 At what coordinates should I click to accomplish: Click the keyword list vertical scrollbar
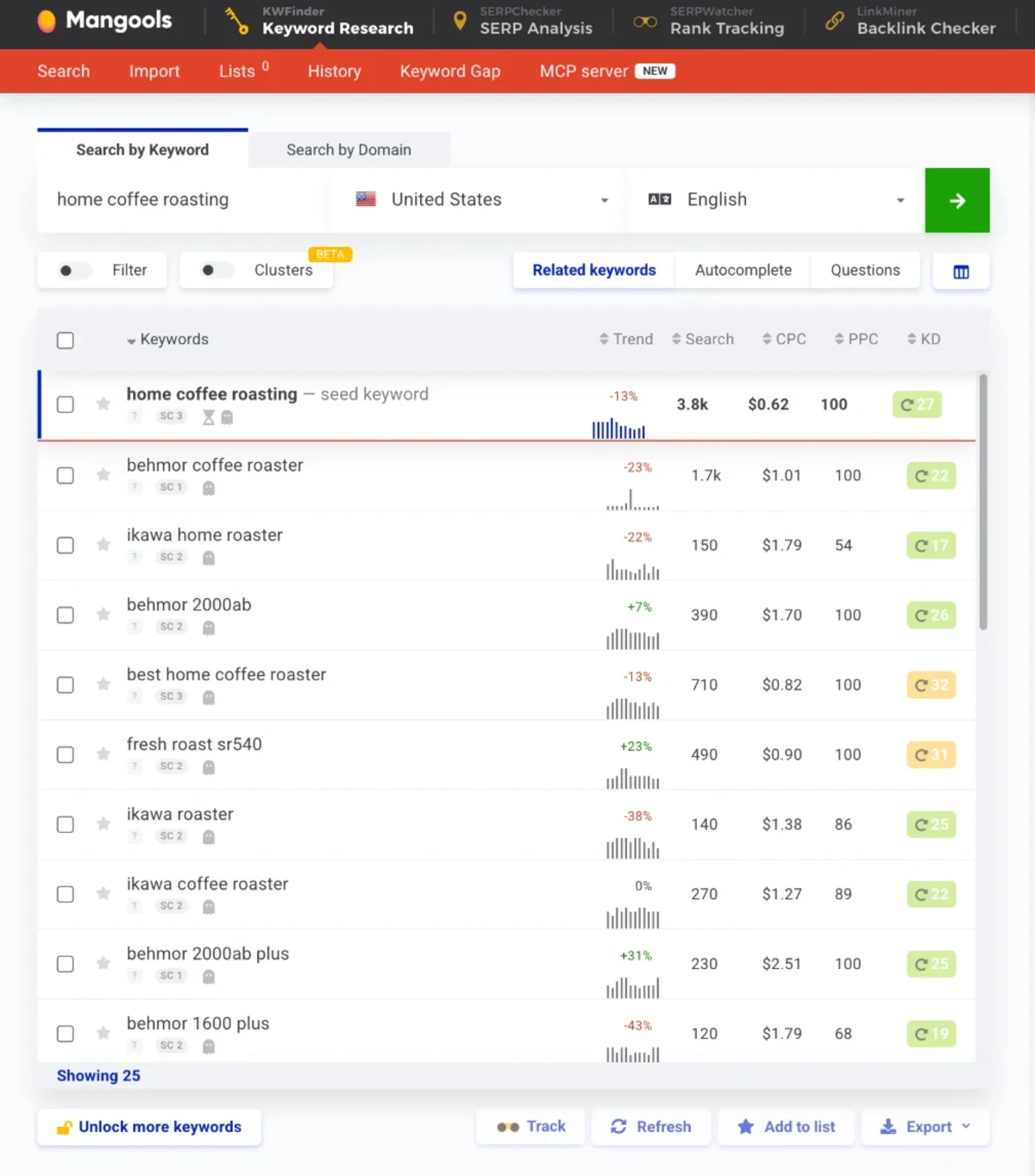(x=983, y=502)
